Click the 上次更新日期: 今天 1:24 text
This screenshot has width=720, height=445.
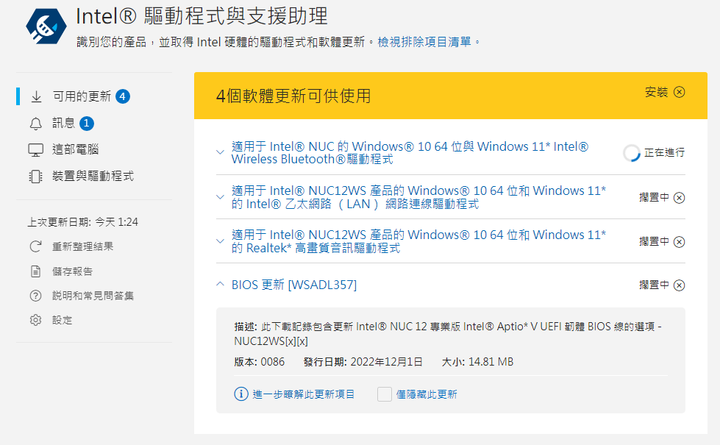(x=83, y=222)
